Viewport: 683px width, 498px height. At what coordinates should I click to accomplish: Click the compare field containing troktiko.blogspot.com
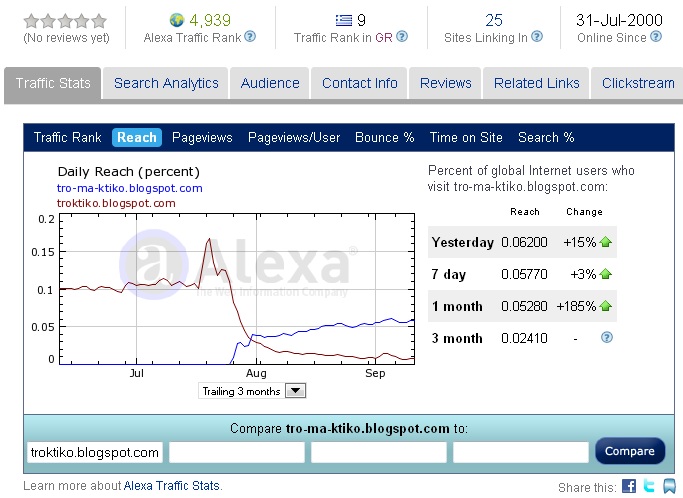[95, 452]
